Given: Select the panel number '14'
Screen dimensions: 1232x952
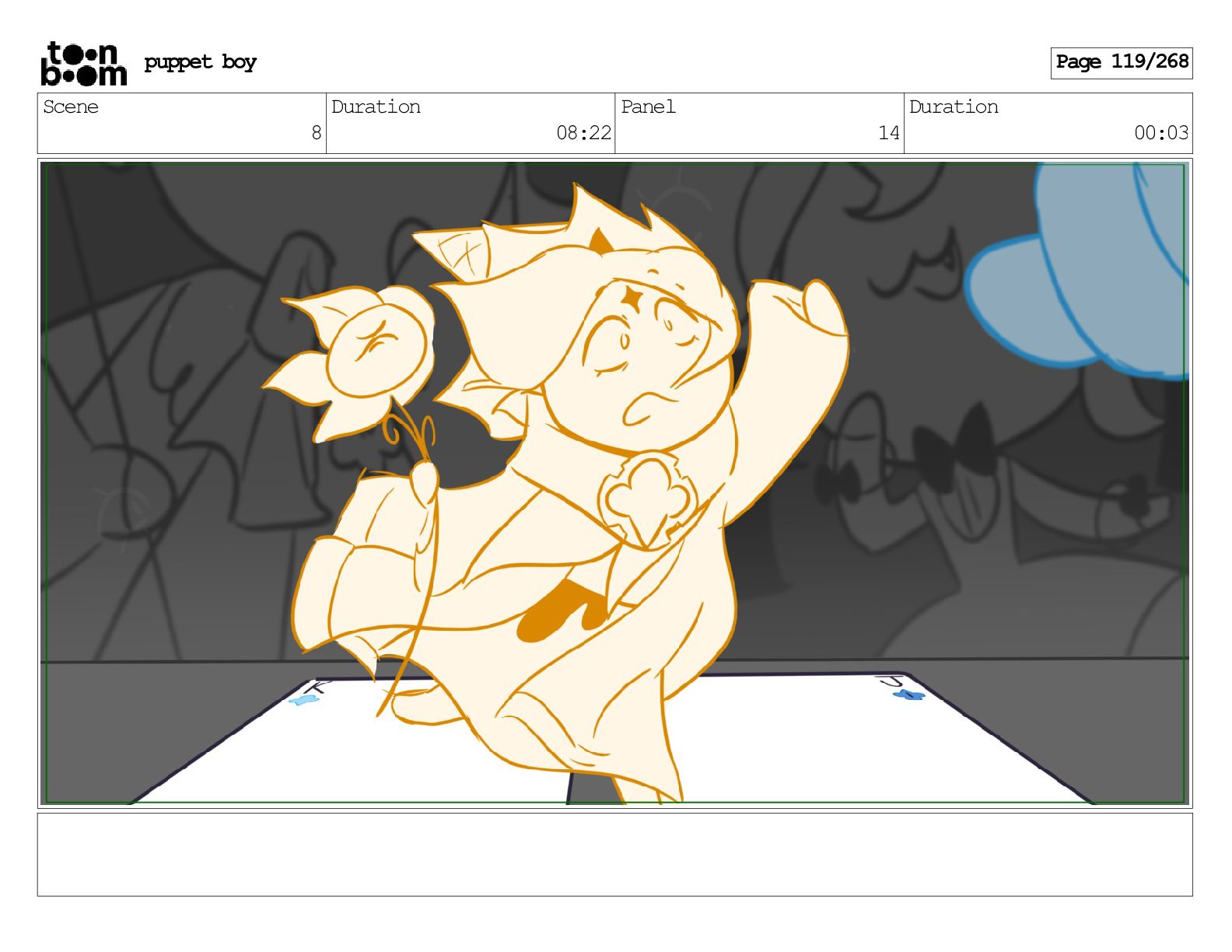Looking at the screenshot, I should 888,133.
